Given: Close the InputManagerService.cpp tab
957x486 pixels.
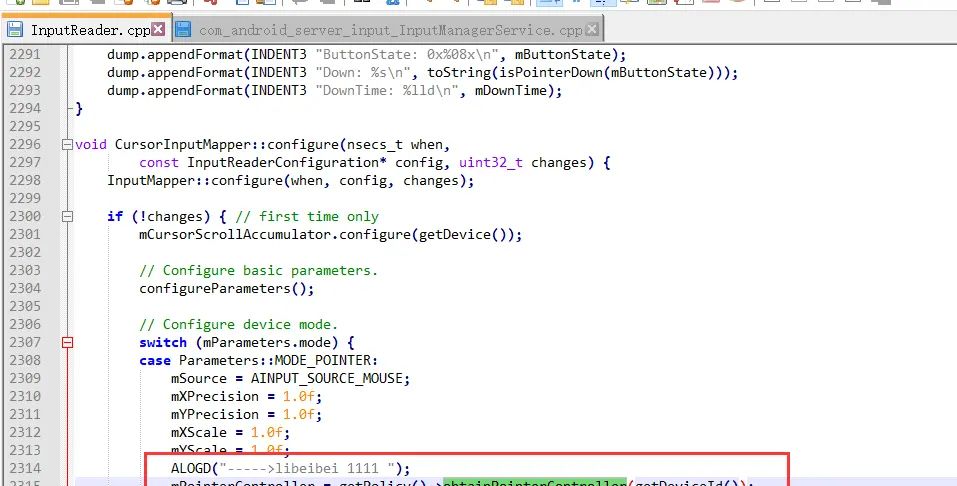Looking at the screenshot, I should click(x=592, y=29).
